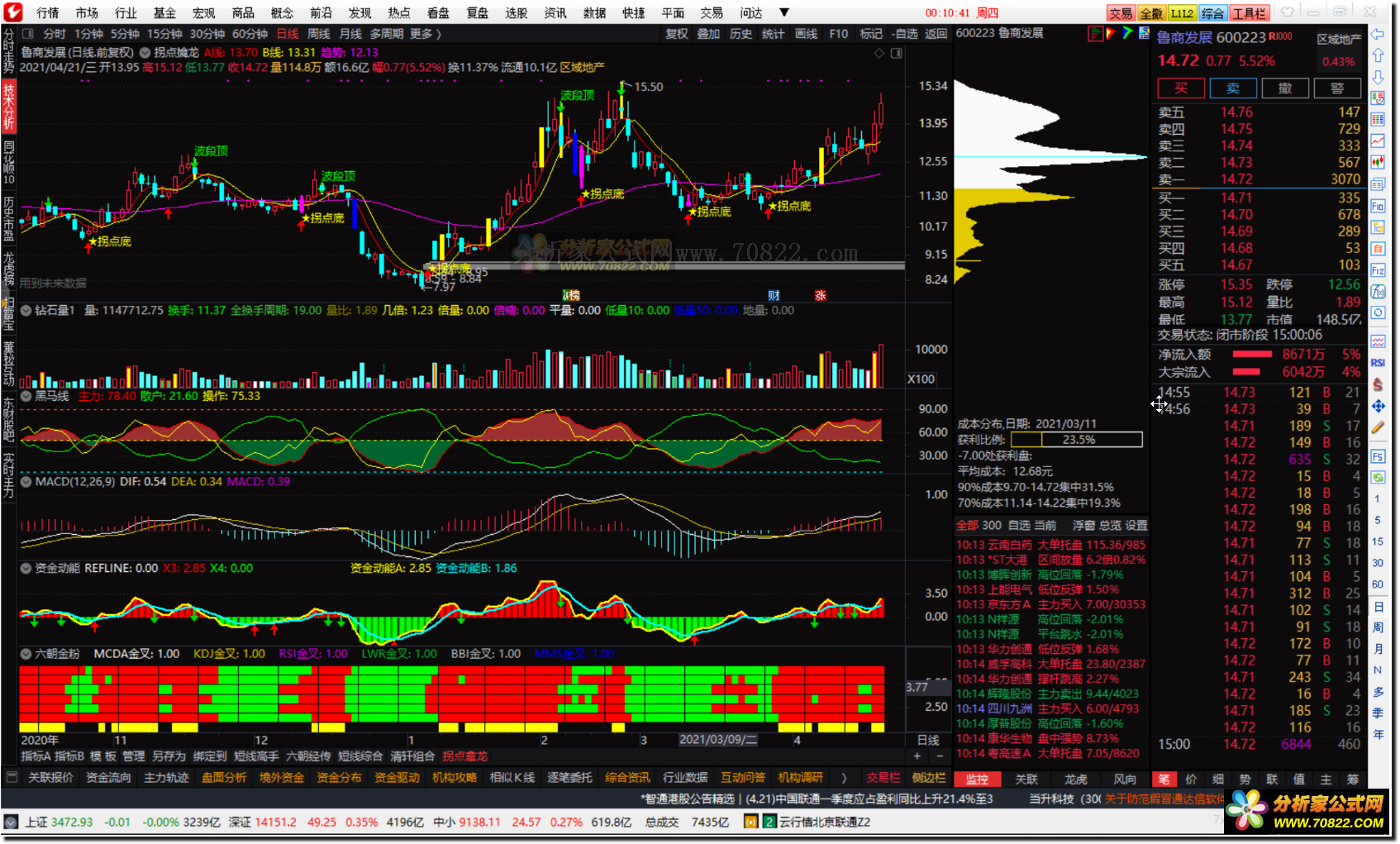This screenshot has height=844, width=1400.
Task: Expand settings for 拐点擒龙 main indicator
Action: click(145, 52)
